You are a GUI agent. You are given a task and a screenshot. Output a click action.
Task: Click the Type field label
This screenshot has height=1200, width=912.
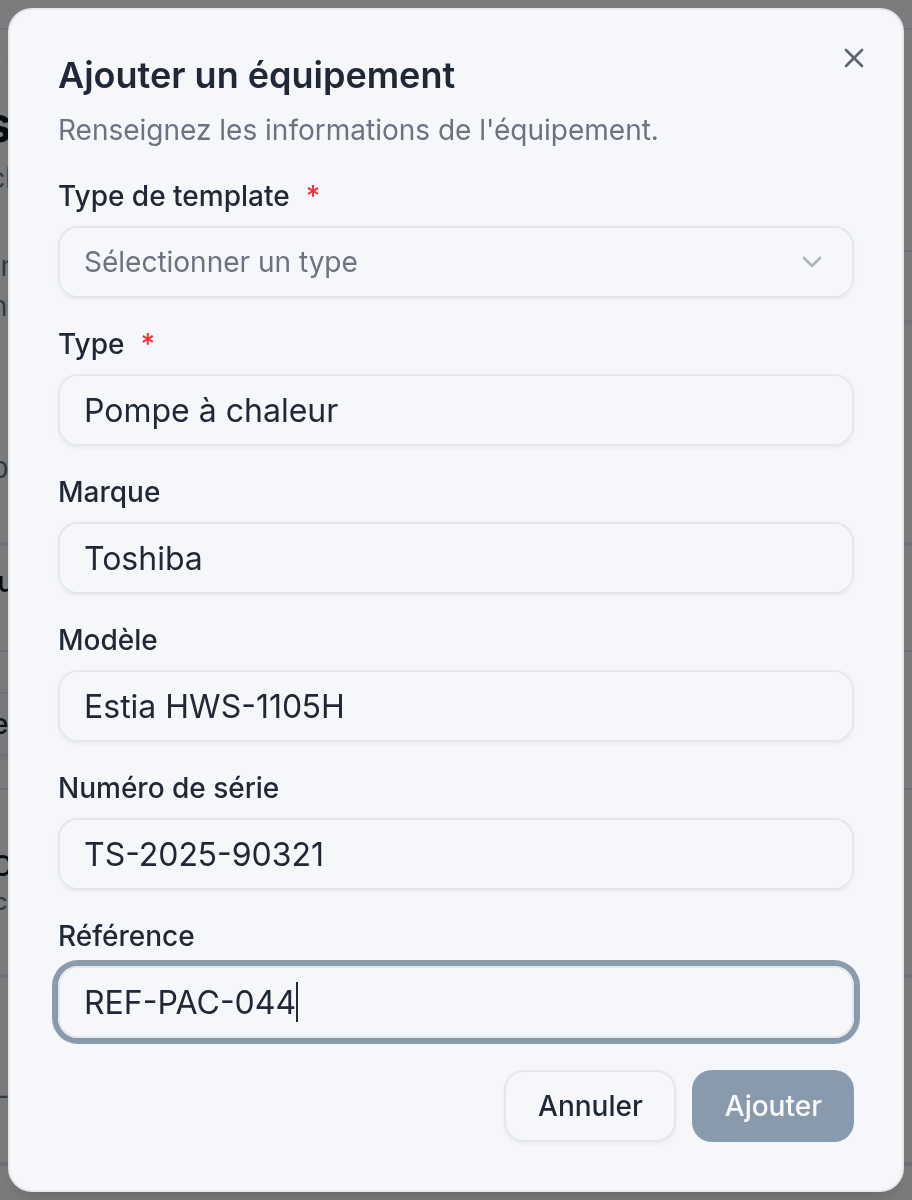pos(92,344)
